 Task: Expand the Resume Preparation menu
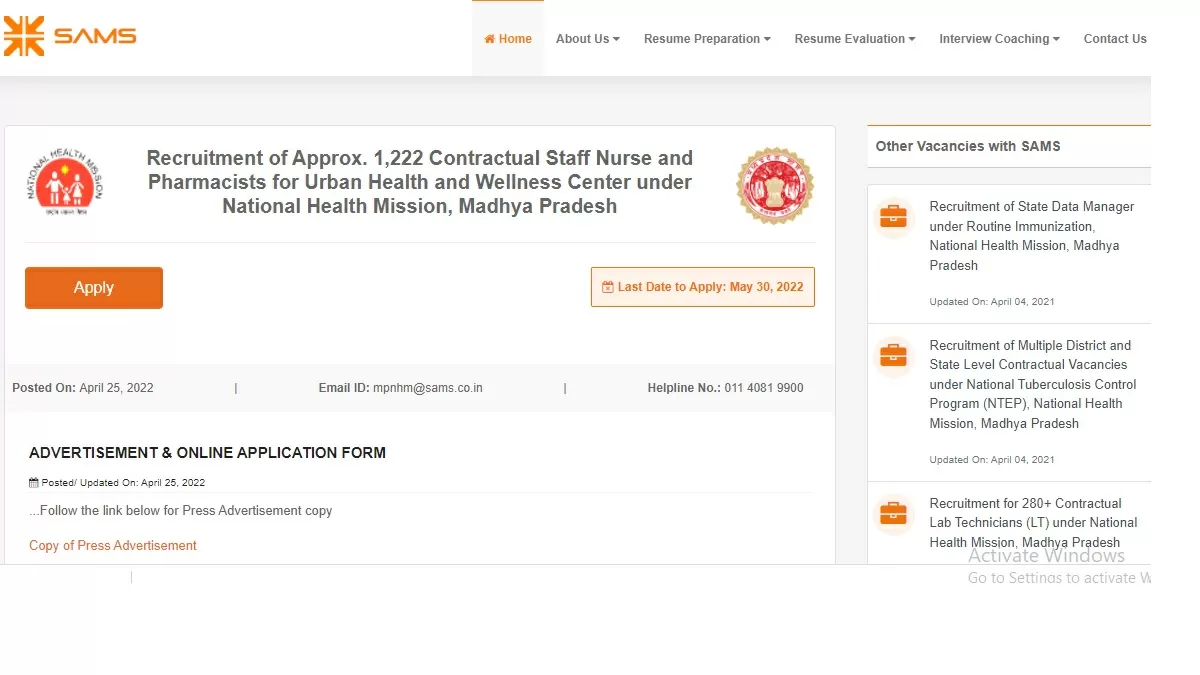[707, 39]
